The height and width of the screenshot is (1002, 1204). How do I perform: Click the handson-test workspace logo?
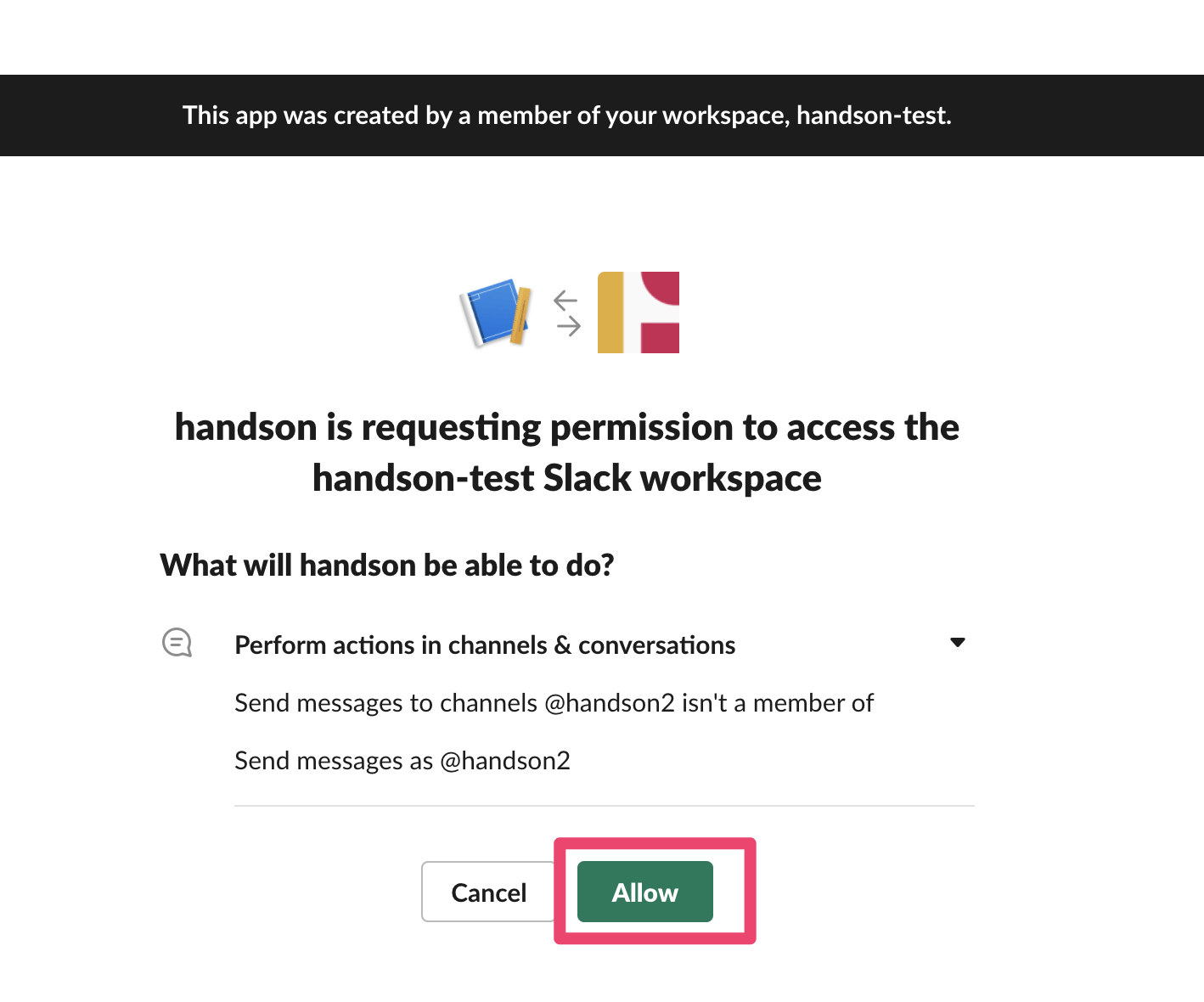pos(639,312)
